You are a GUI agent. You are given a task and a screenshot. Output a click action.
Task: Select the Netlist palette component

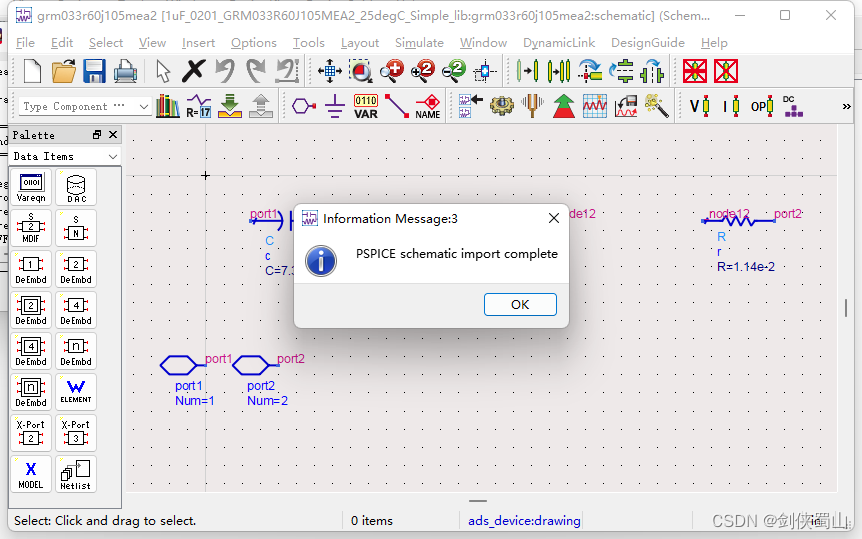(76, 474)
